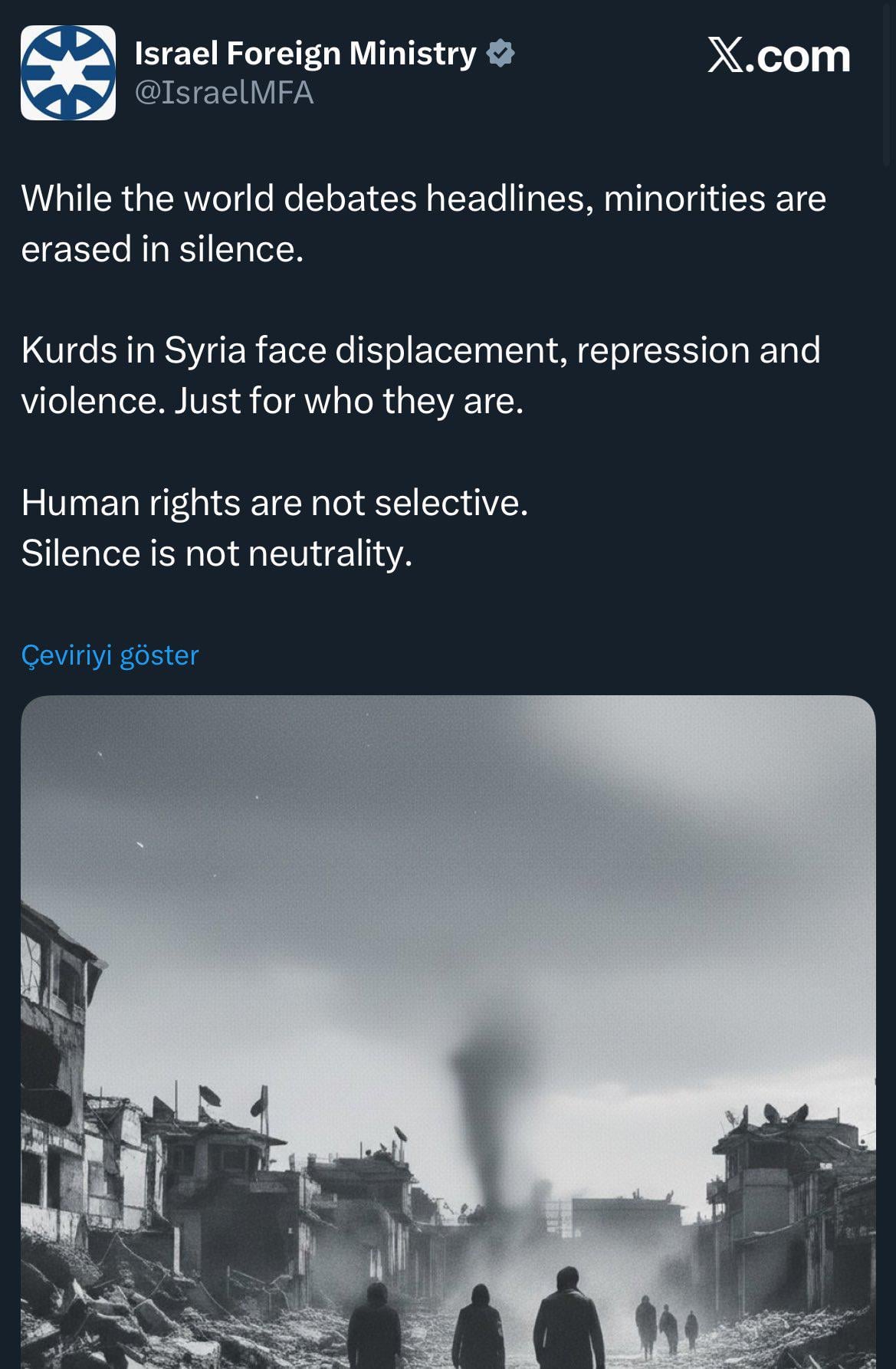Click the line "While the world debates headlines"
The height and width of the screenshot is (1369, 896).
tap(307, 199)
